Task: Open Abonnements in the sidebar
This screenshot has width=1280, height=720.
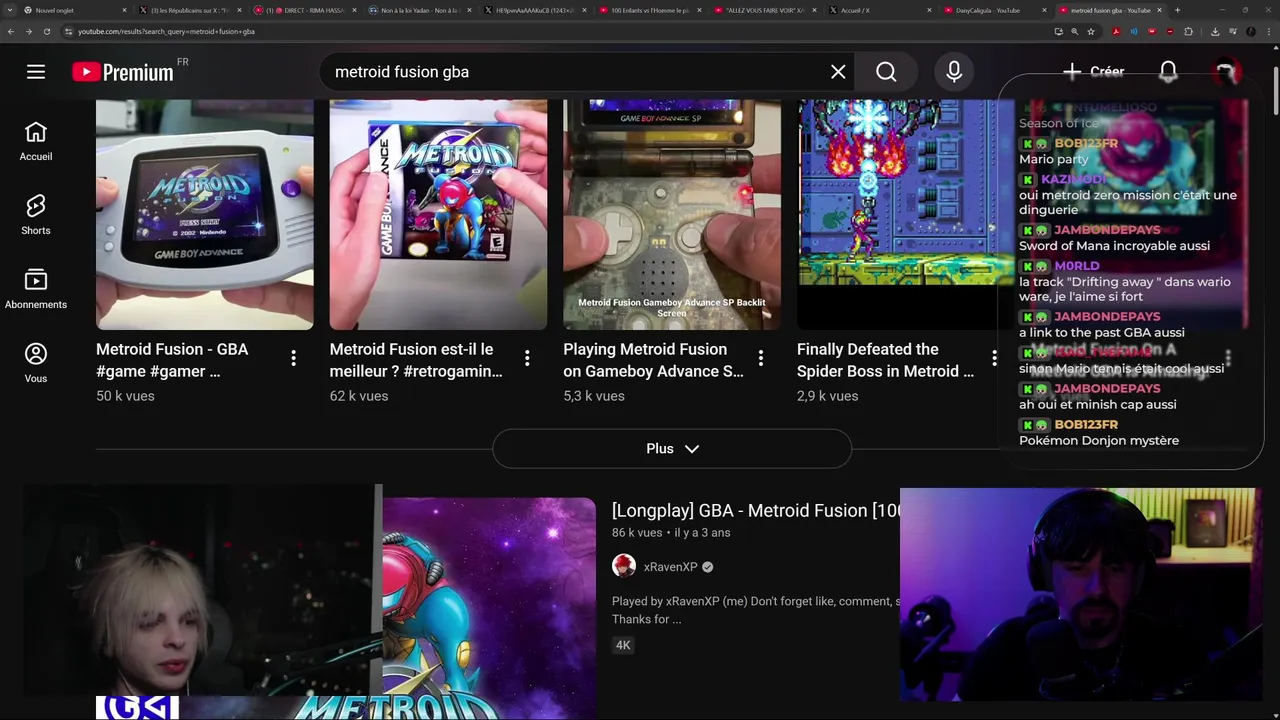Action: [36, 289]
